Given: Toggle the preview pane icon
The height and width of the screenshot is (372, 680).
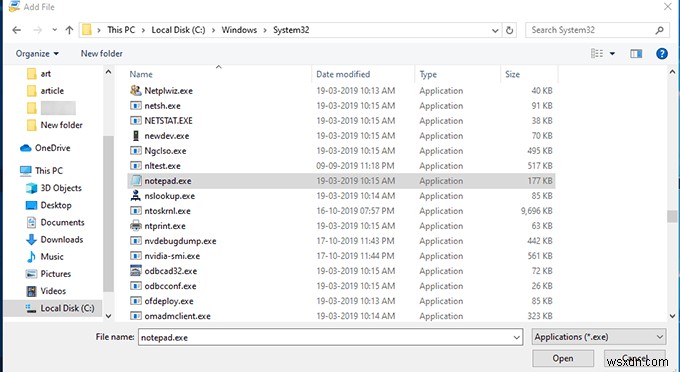Looking at the screenshot, I should [636, 53].
